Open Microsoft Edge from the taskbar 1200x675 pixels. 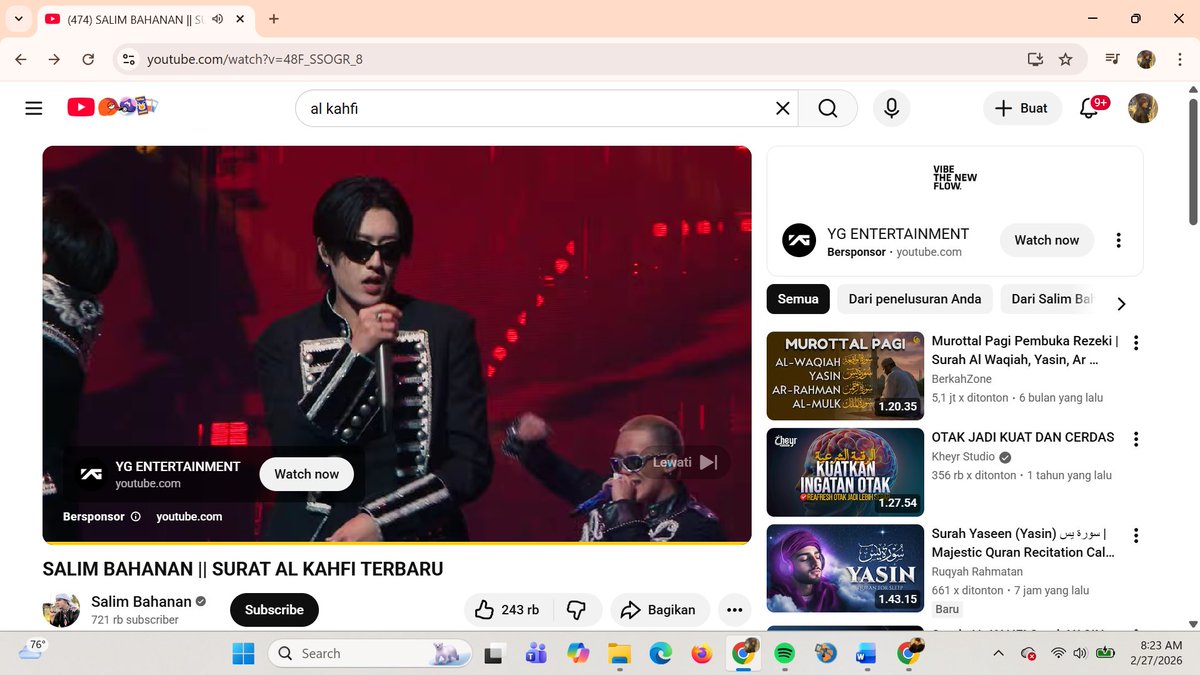(660, 654)
